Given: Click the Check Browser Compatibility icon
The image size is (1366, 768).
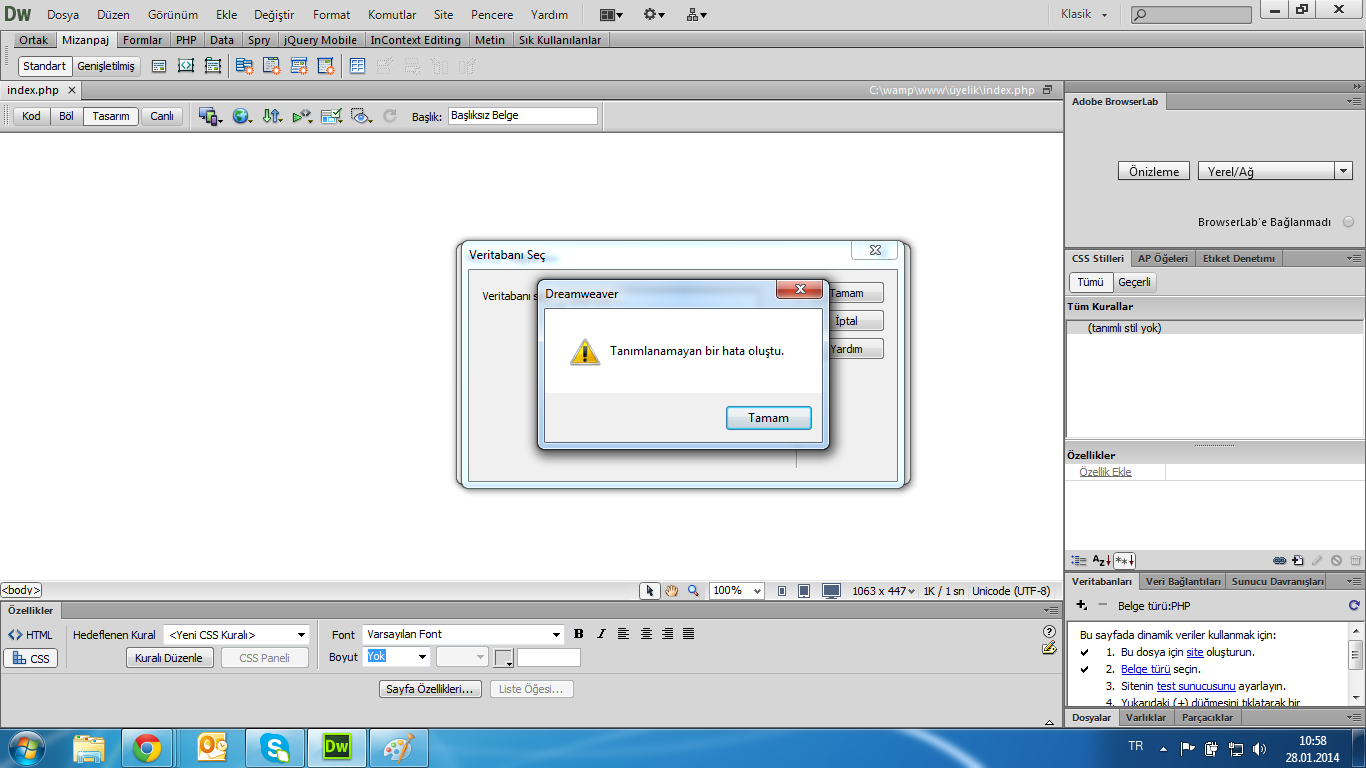Looking at the screenshot, I should 332,116.
